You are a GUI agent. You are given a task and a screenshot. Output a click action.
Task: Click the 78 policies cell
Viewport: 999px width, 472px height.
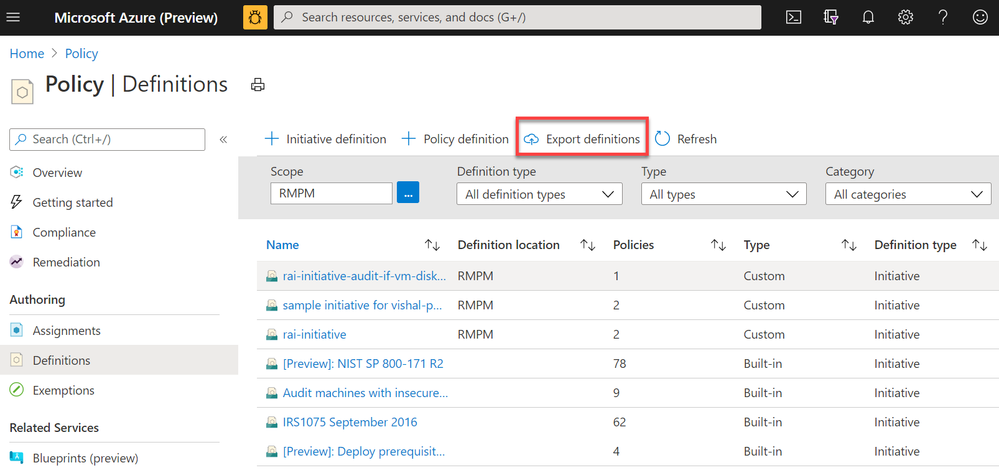click(x=620, y=364)
